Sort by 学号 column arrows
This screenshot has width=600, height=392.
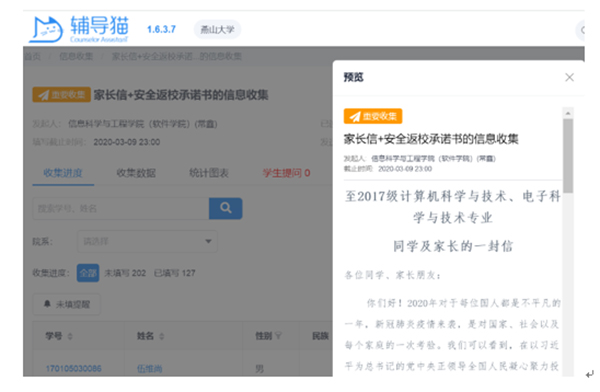click(70, 336)
